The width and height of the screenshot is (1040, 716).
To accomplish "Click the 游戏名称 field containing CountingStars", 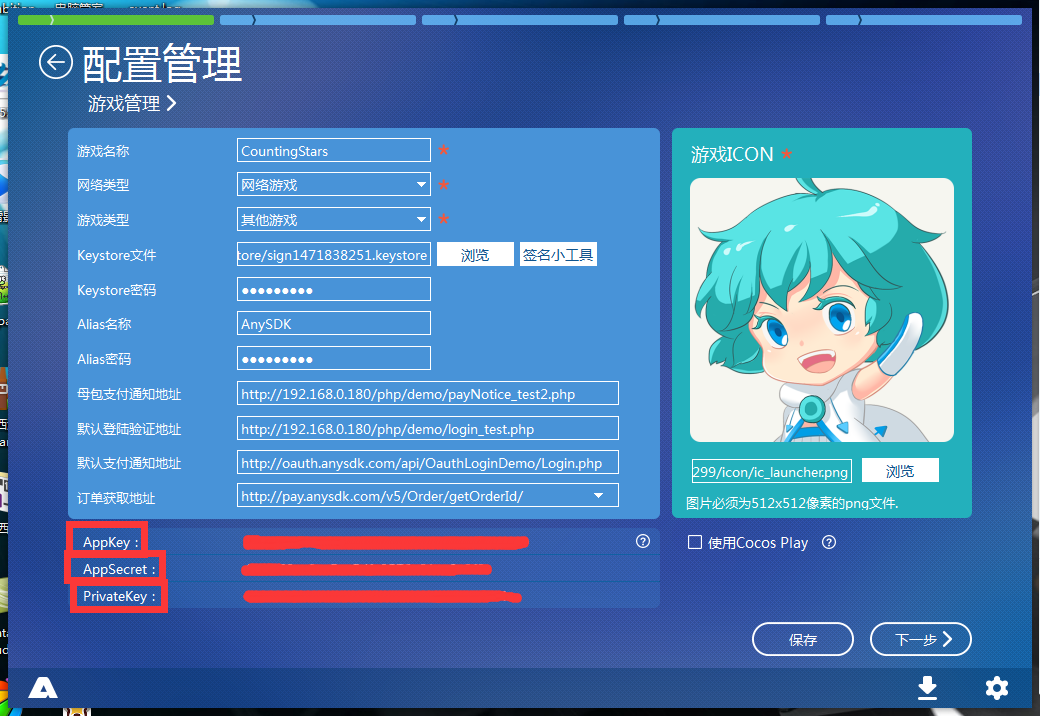I will point(334,150).
